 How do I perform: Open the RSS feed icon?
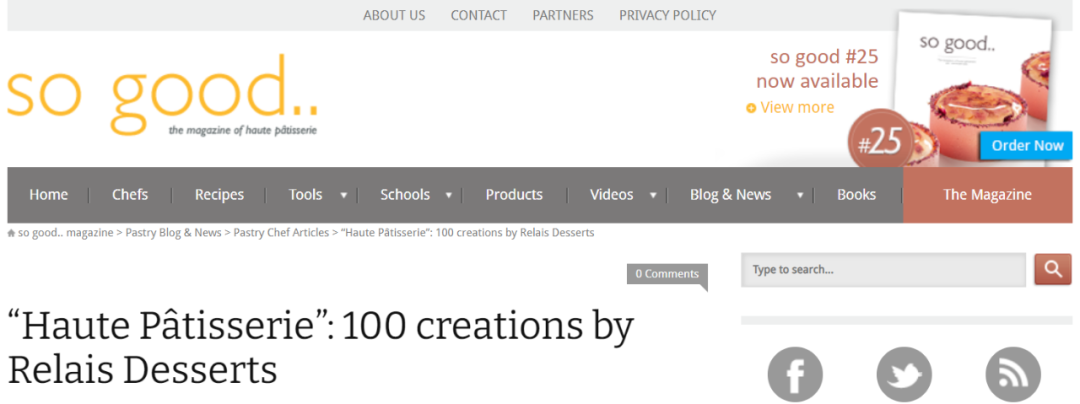(1012, 374)
